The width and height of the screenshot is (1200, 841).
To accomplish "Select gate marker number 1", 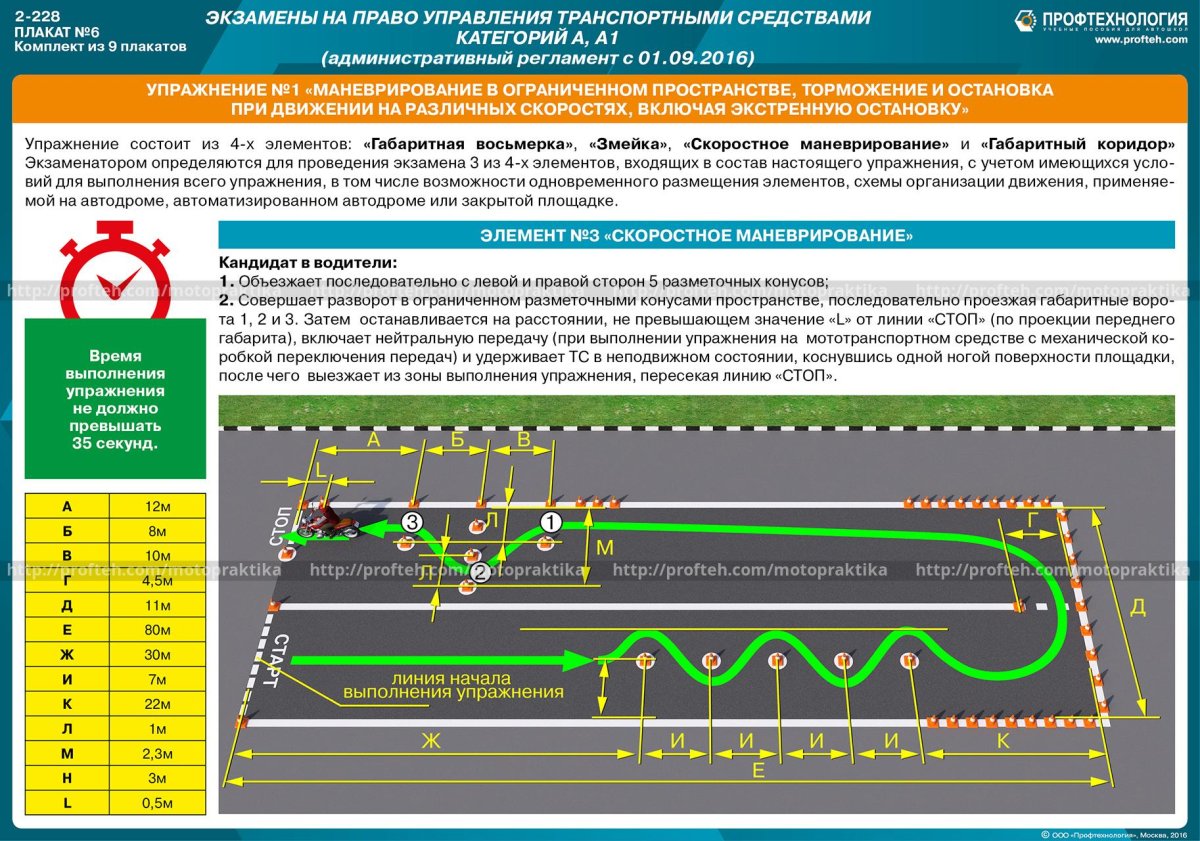I will point(551,521).
